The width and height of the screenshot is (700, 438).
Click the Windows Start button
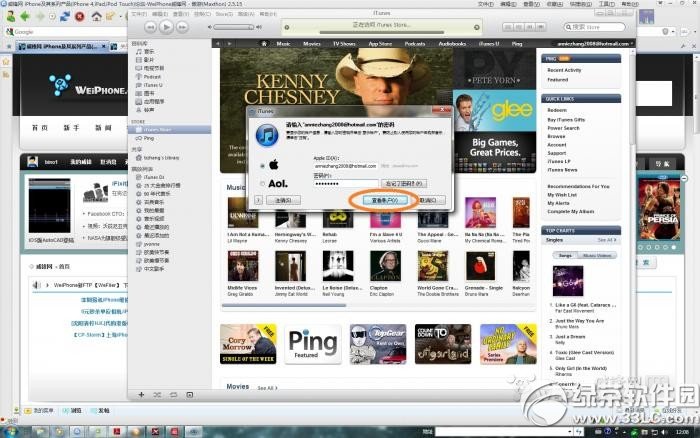pyautogui.click(x=11, y=432)
